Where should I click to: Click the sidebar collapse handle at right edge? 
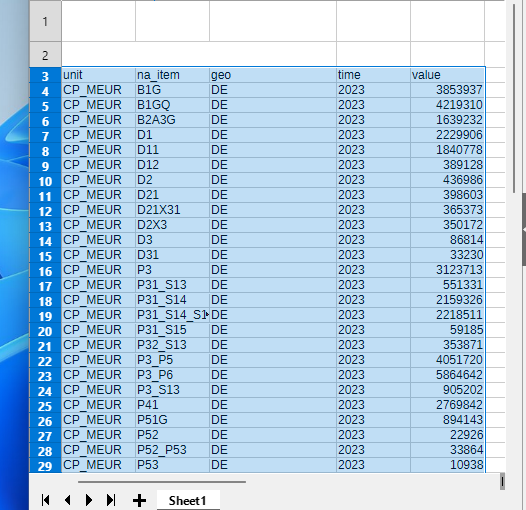tap(524, 230)
